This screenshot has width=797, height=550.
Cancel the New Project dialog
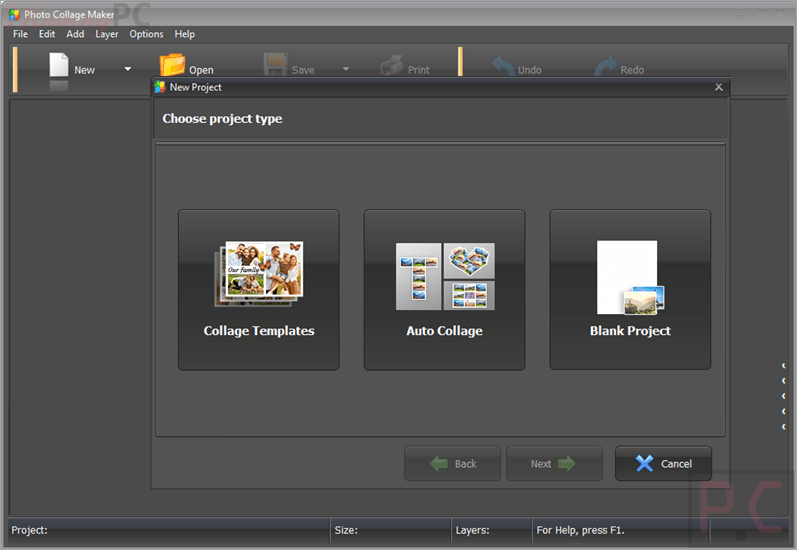coord(663,464)
